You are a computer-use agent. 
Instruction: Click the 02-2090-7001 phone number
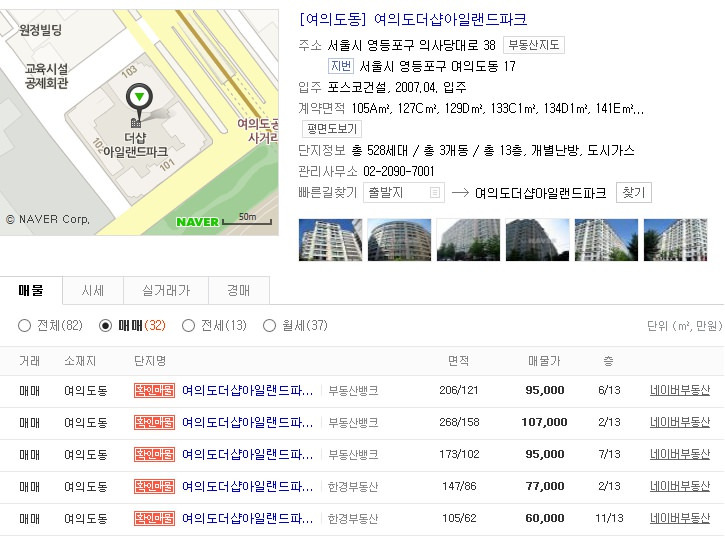coord(399,172)
